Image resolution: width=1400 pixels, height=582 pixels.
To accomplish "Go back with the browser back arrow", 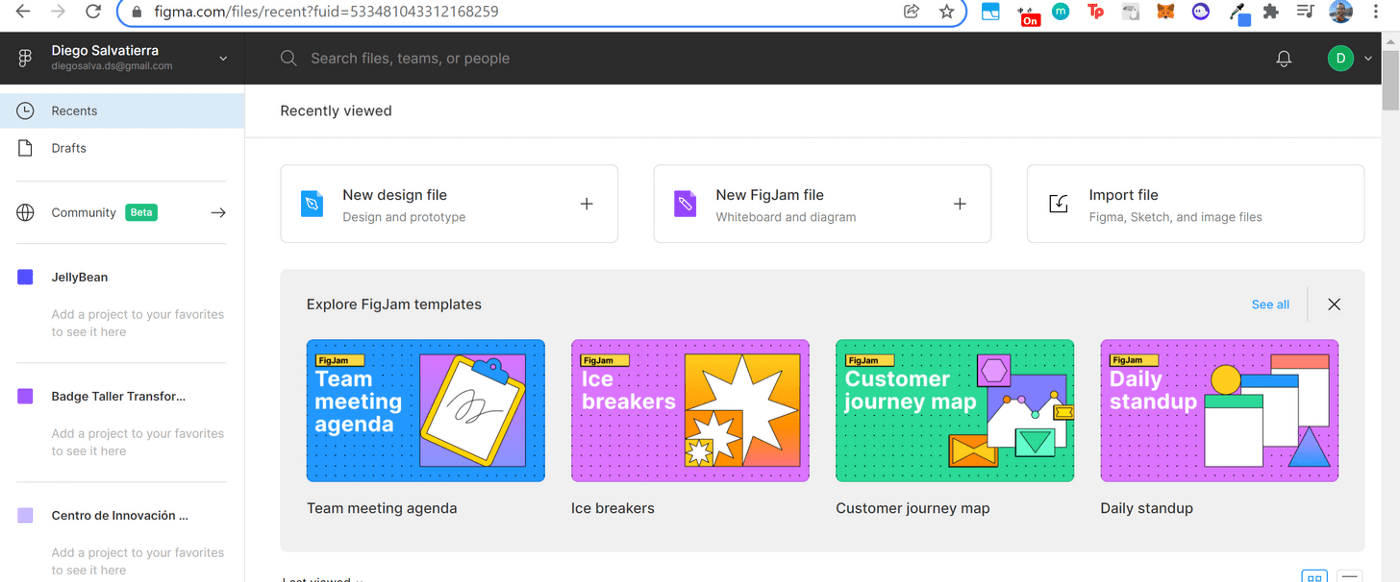I will click(x=23, y=12).
